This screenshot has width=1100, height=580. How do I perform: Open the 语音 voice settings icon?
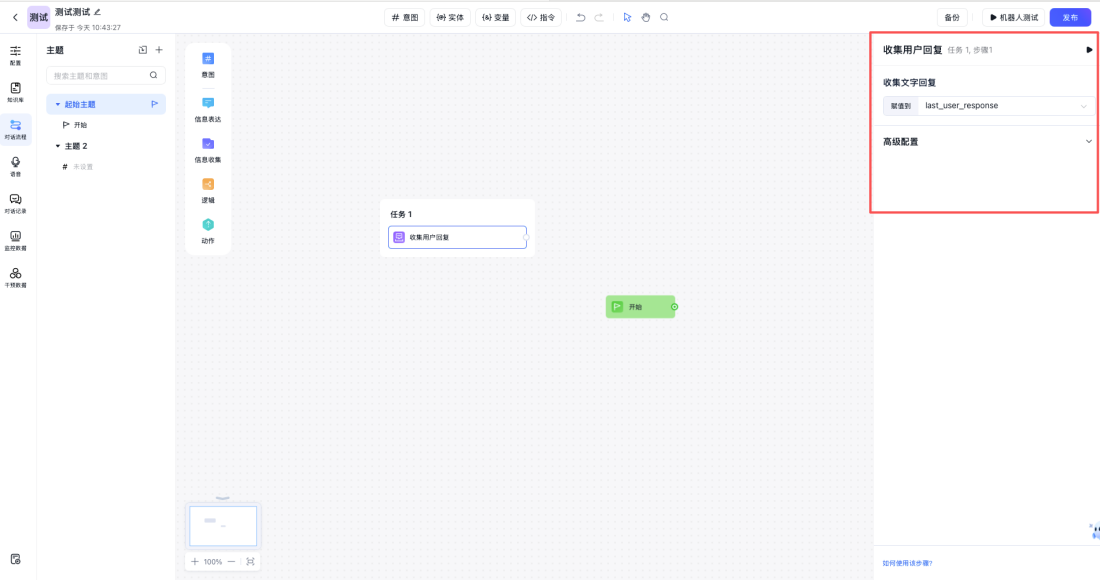pos(15,165)
